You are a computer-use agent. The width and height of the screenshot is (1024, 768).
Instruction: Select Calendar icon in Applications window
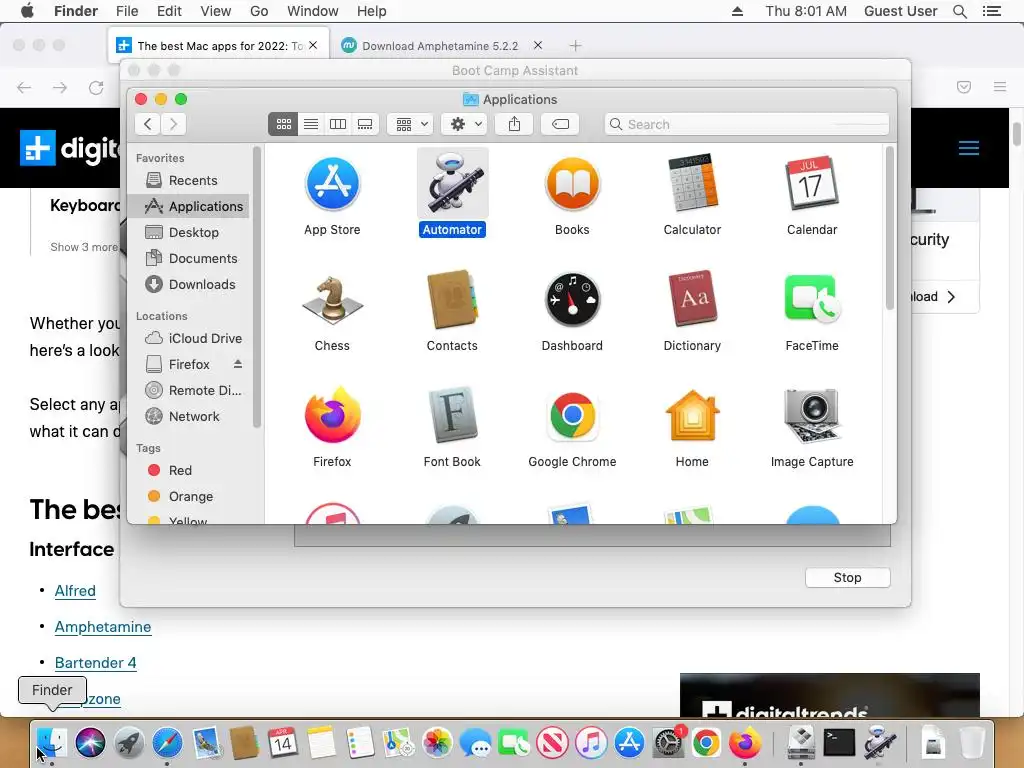(x=812, y=184)
